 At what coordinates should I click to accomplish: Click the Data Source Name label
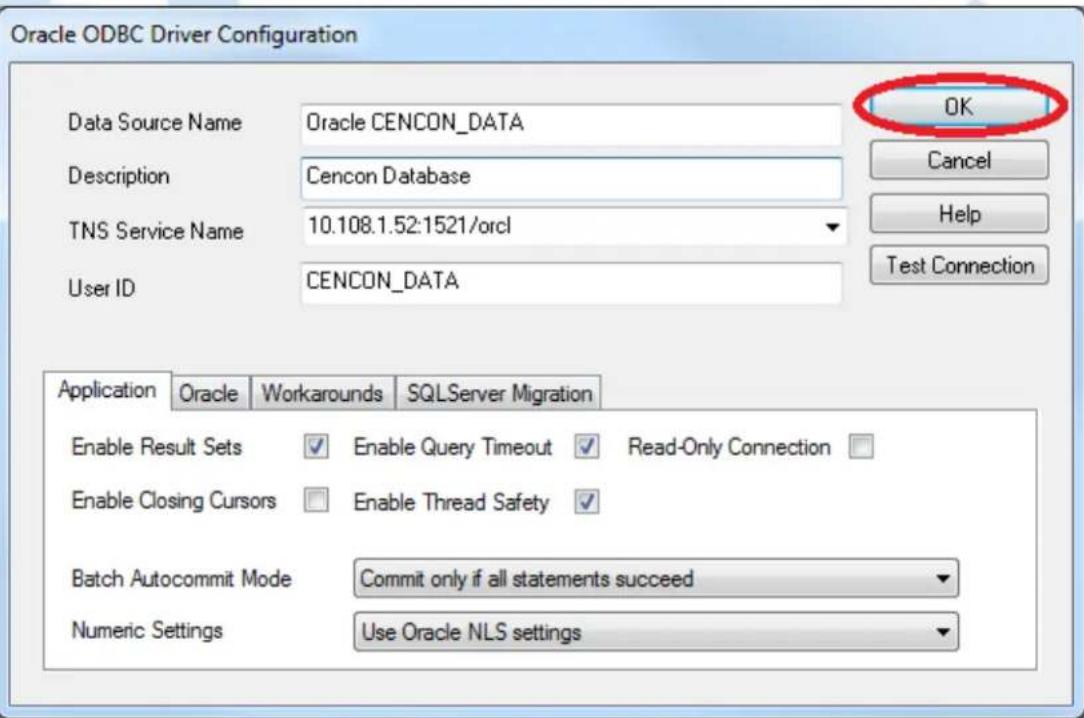pyautogui.click(x=155, y=122)
